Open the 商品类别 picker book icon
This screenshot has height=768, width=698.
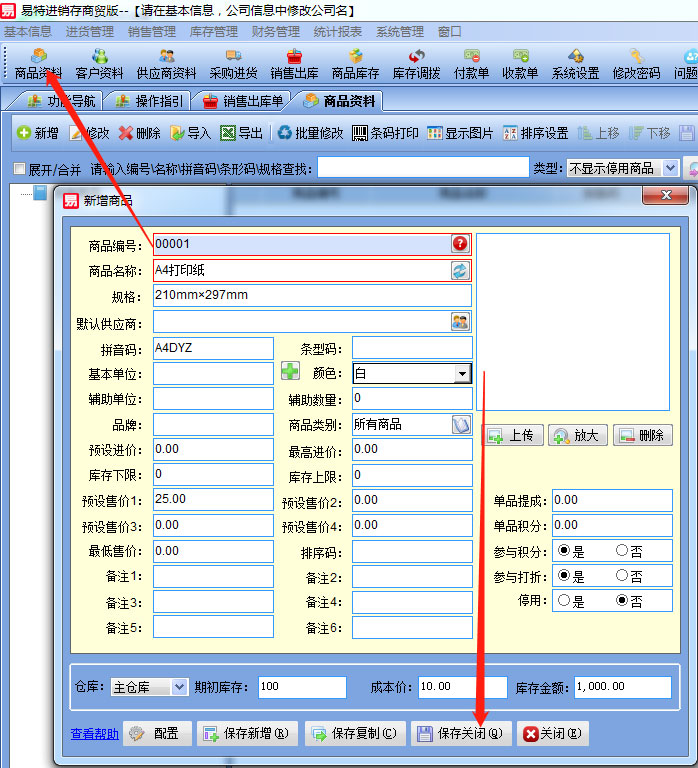pos(460,425)
